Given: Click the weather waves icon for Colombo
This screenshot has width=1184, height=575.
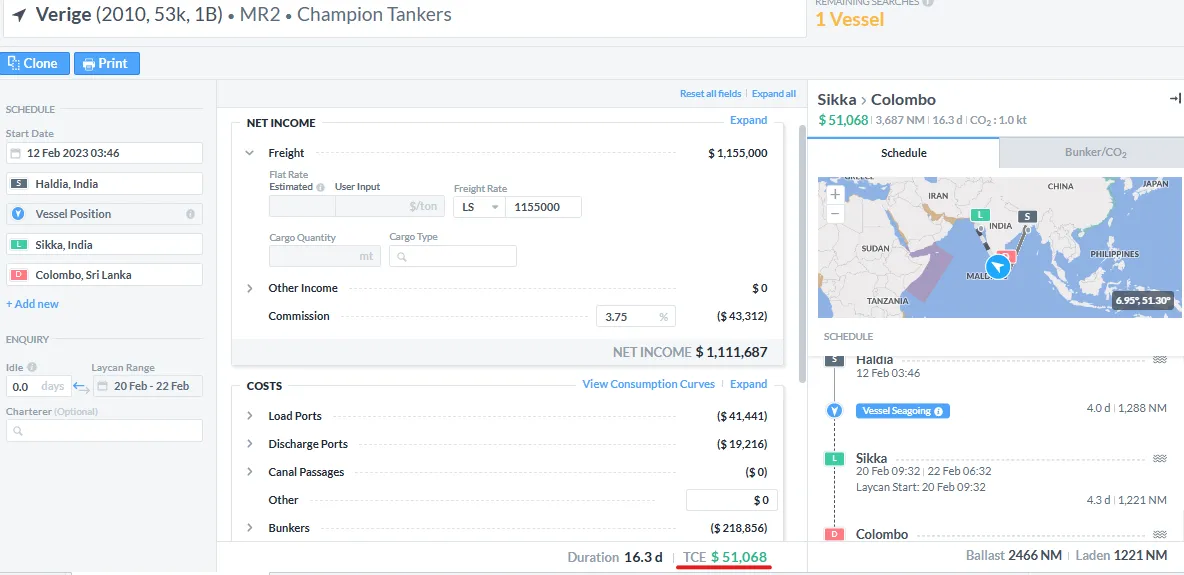Looking at the screenshot, I should click(x=1161, y=534).
